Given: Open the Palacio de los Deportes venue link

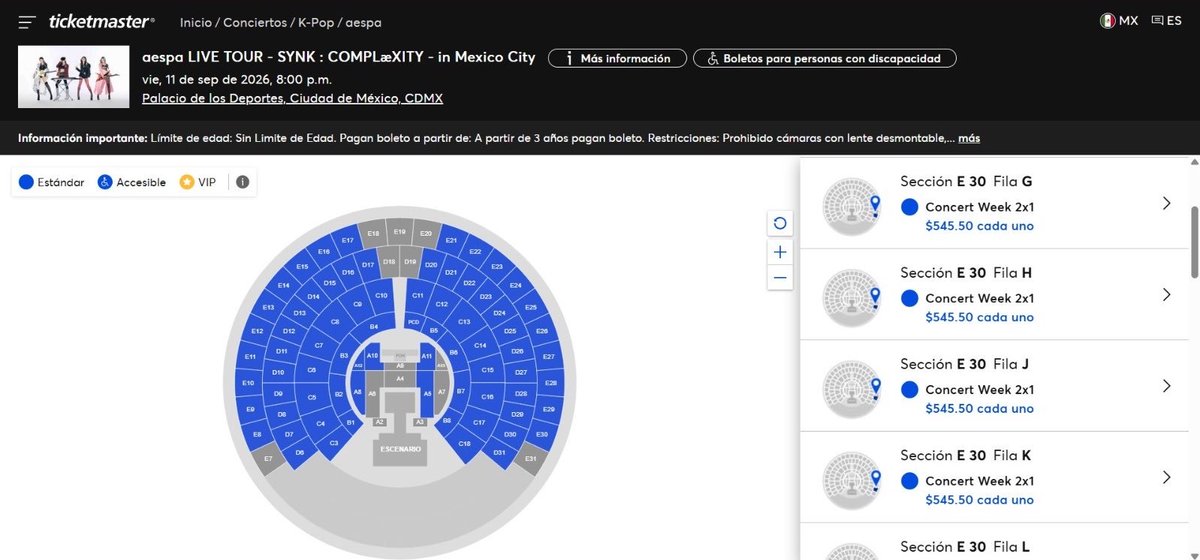Looking at the screenshot, I should (x=292, y=98).
